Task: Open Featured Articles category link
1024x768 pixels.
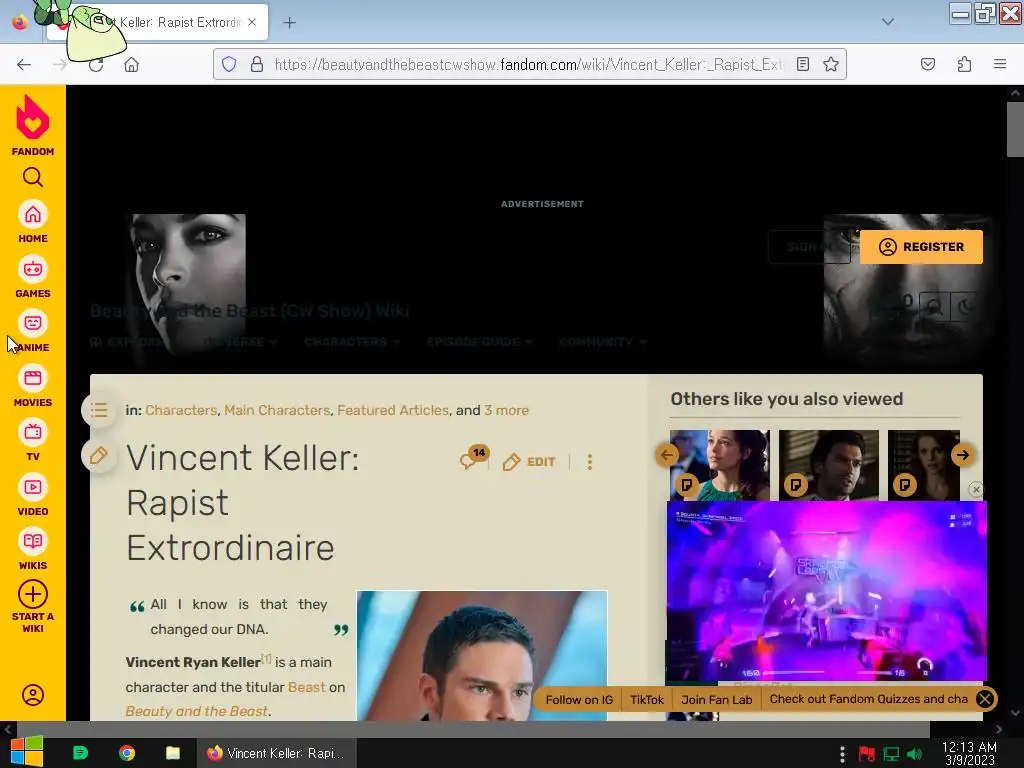Action: (x=393, y=410)
